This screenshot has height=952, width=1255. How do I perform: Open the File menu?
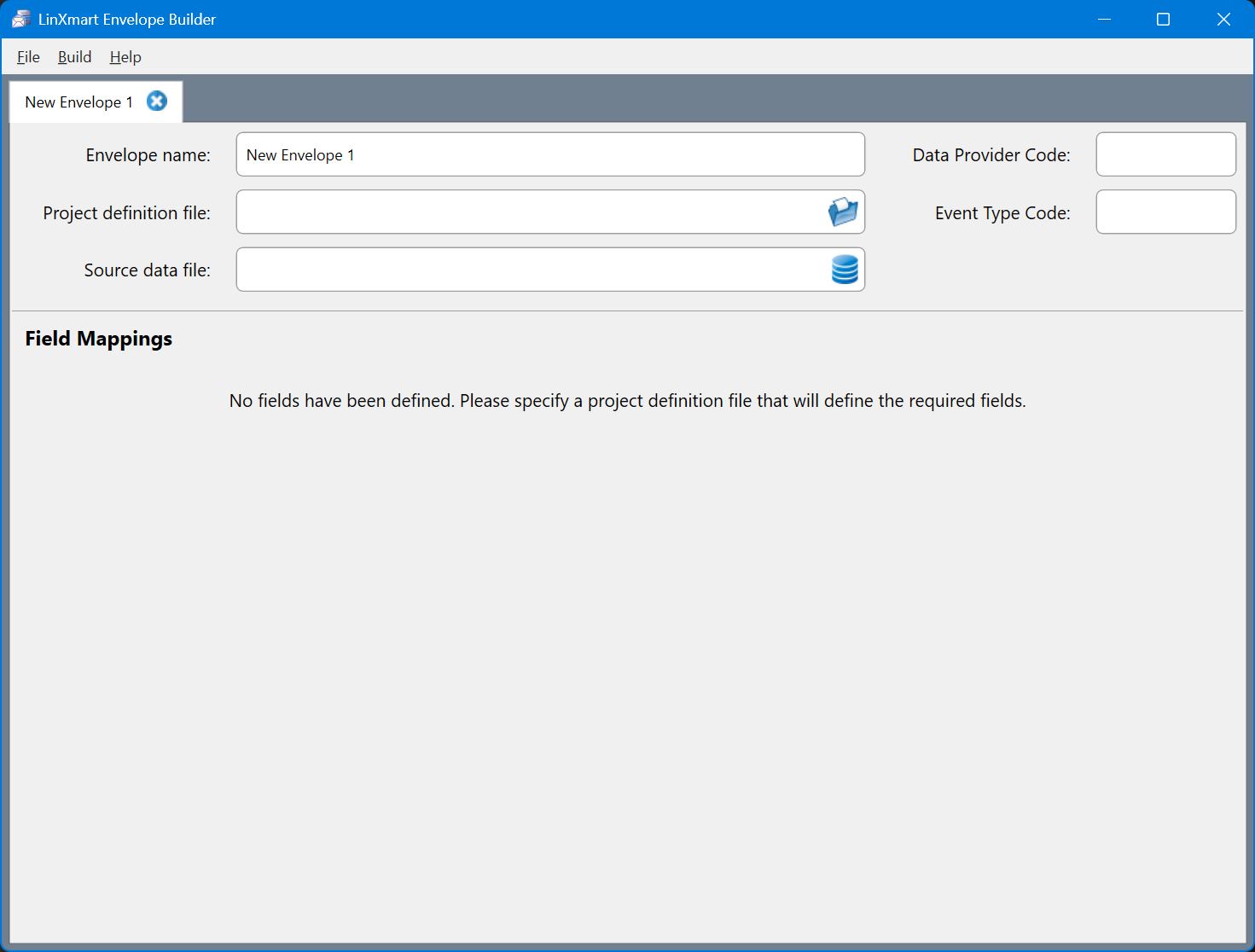pyautogui.click(x=28, y=57)
